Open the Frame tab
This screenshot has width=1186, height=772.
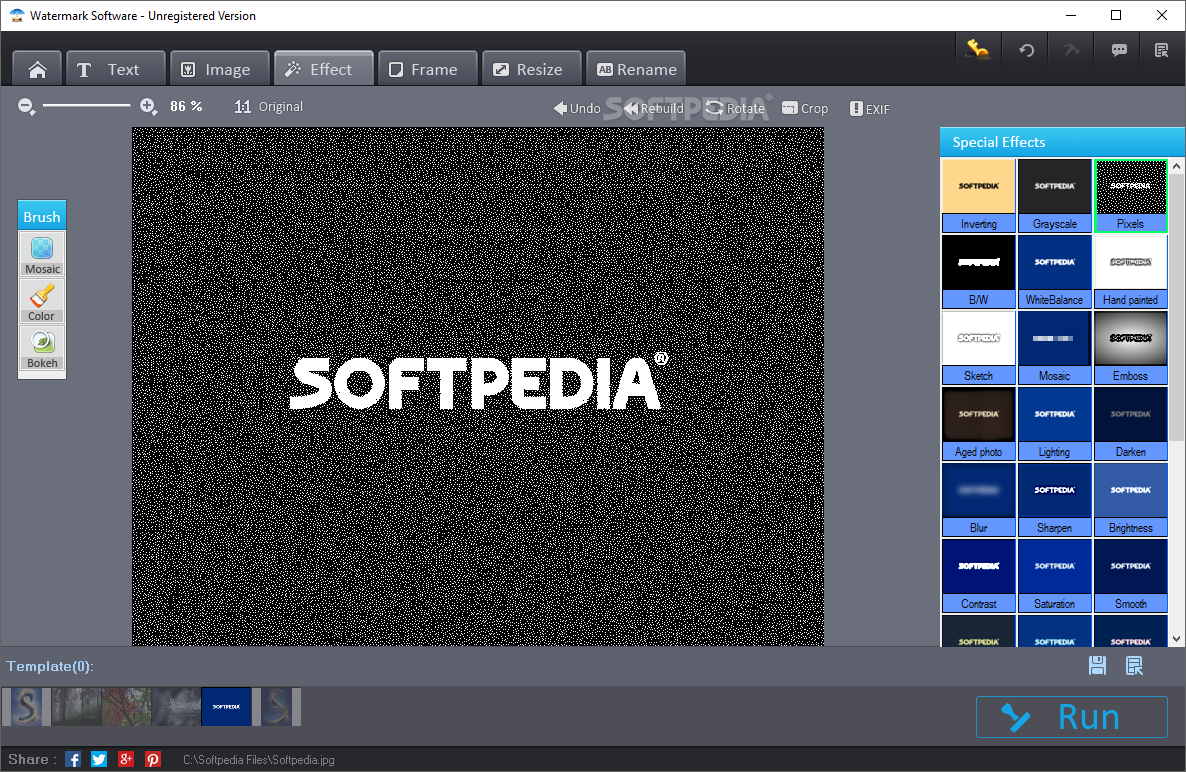(428, 70)
